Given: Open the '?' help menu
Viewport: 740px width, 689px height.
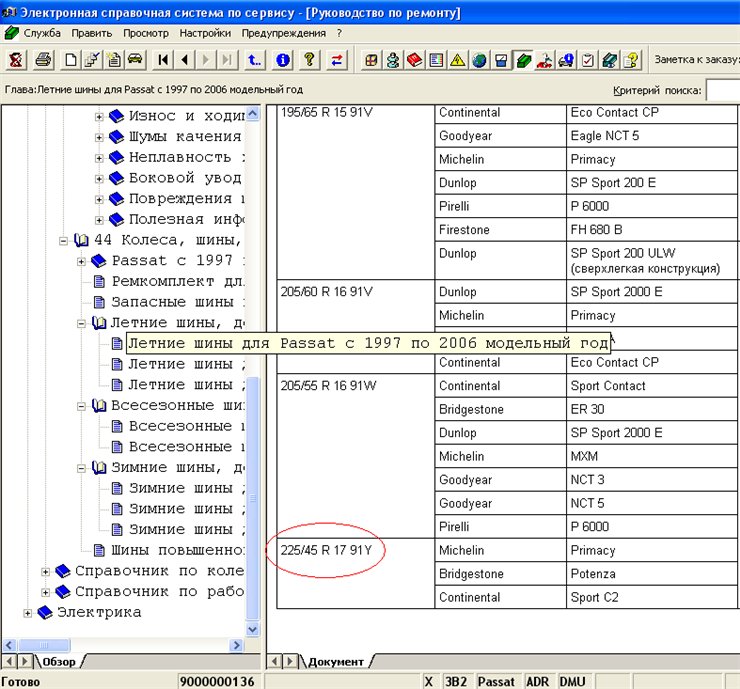Looking at the screenshot, I should [x=339, y=33].
